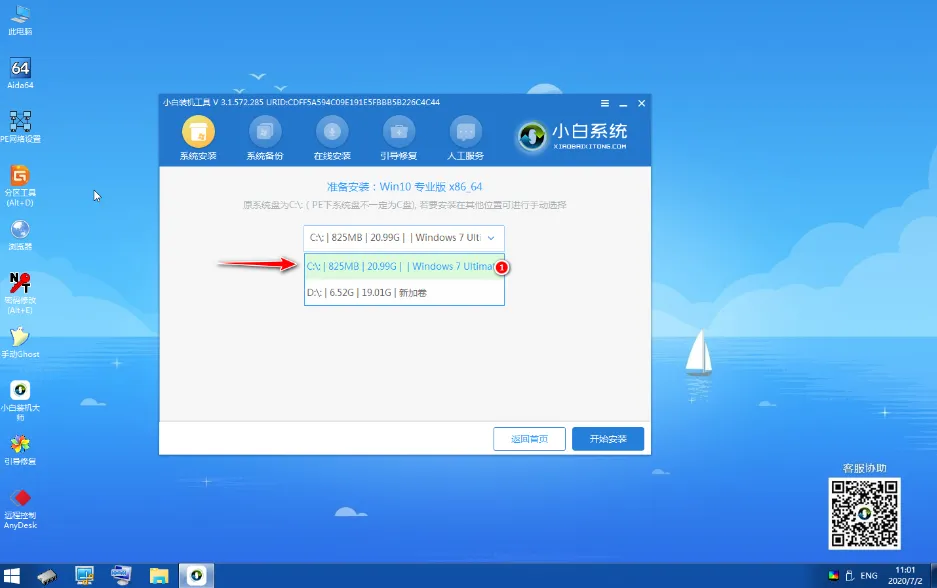937x588 pixels.
Task: Open the taskbar language indicator ENG
Action: [x=867, y=575]
